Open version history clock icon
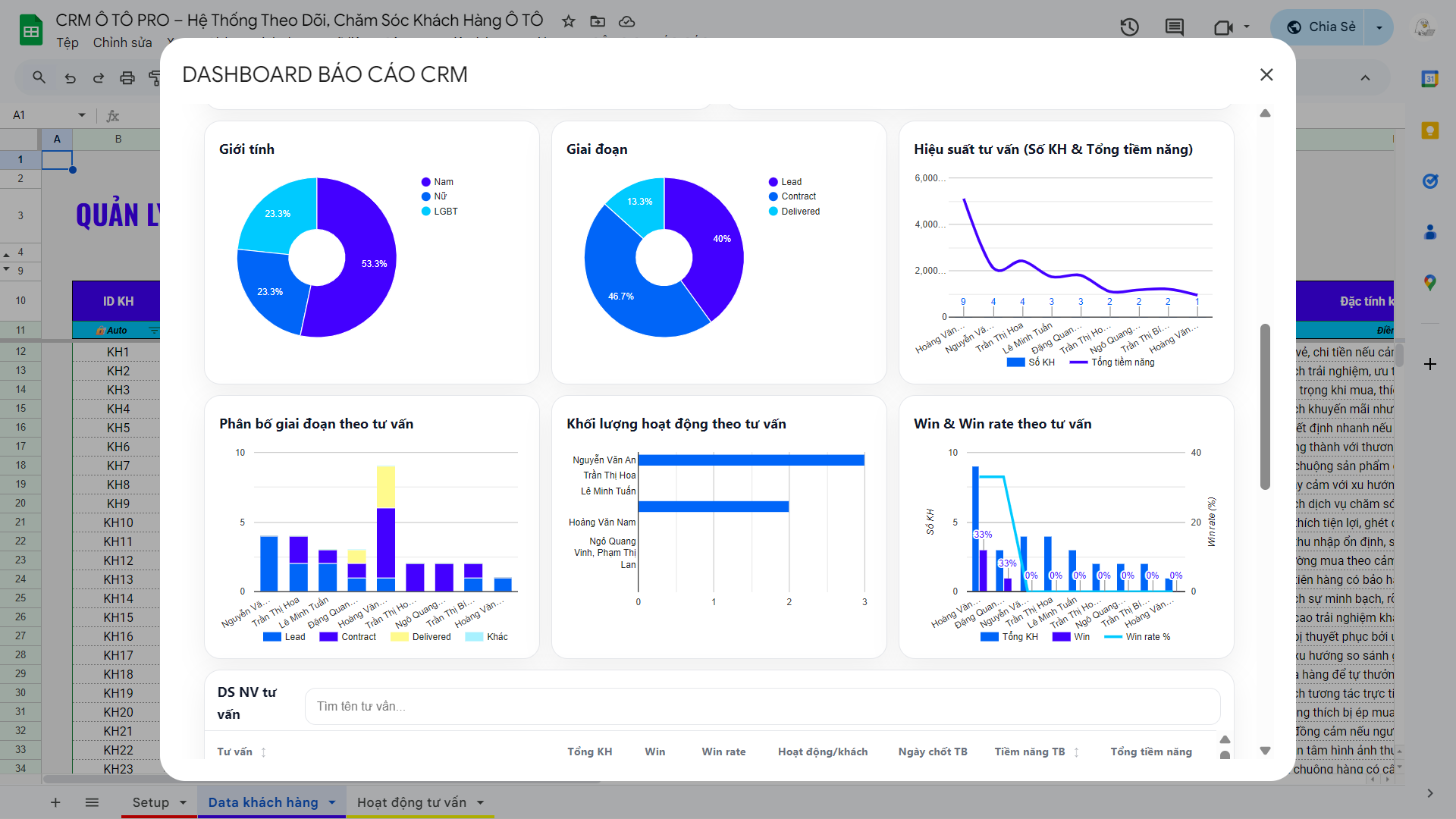Image resolution: width=1456 pixels, height=819 pixels. point(1129,27)
